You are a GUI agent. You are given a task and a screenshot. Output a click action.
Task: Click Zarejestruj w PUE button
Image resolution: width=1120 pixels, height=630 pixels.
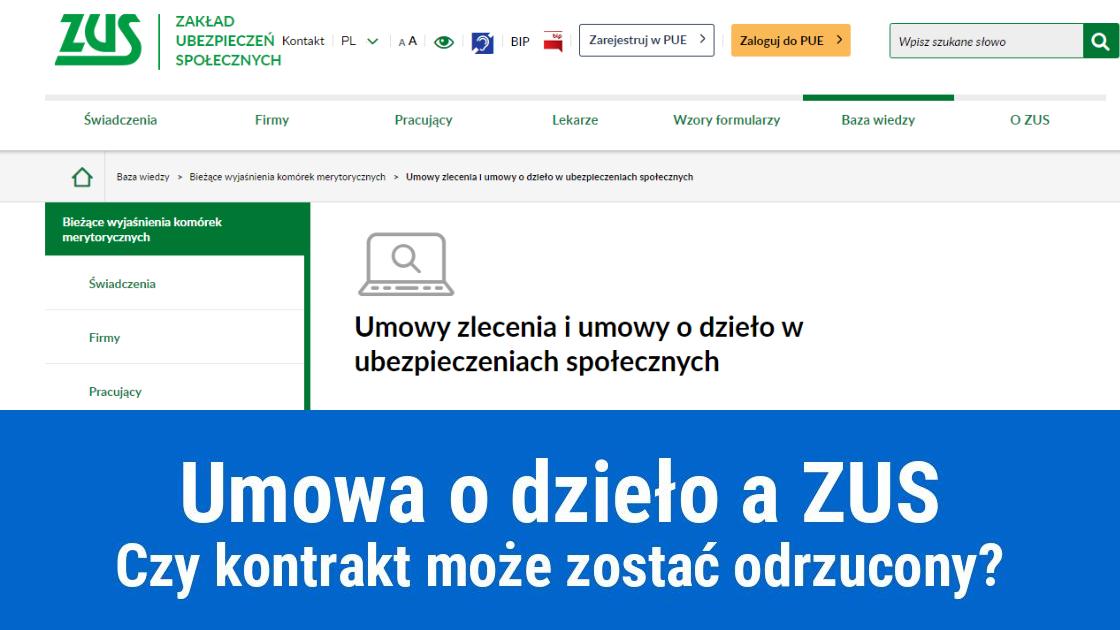point(646,40)
